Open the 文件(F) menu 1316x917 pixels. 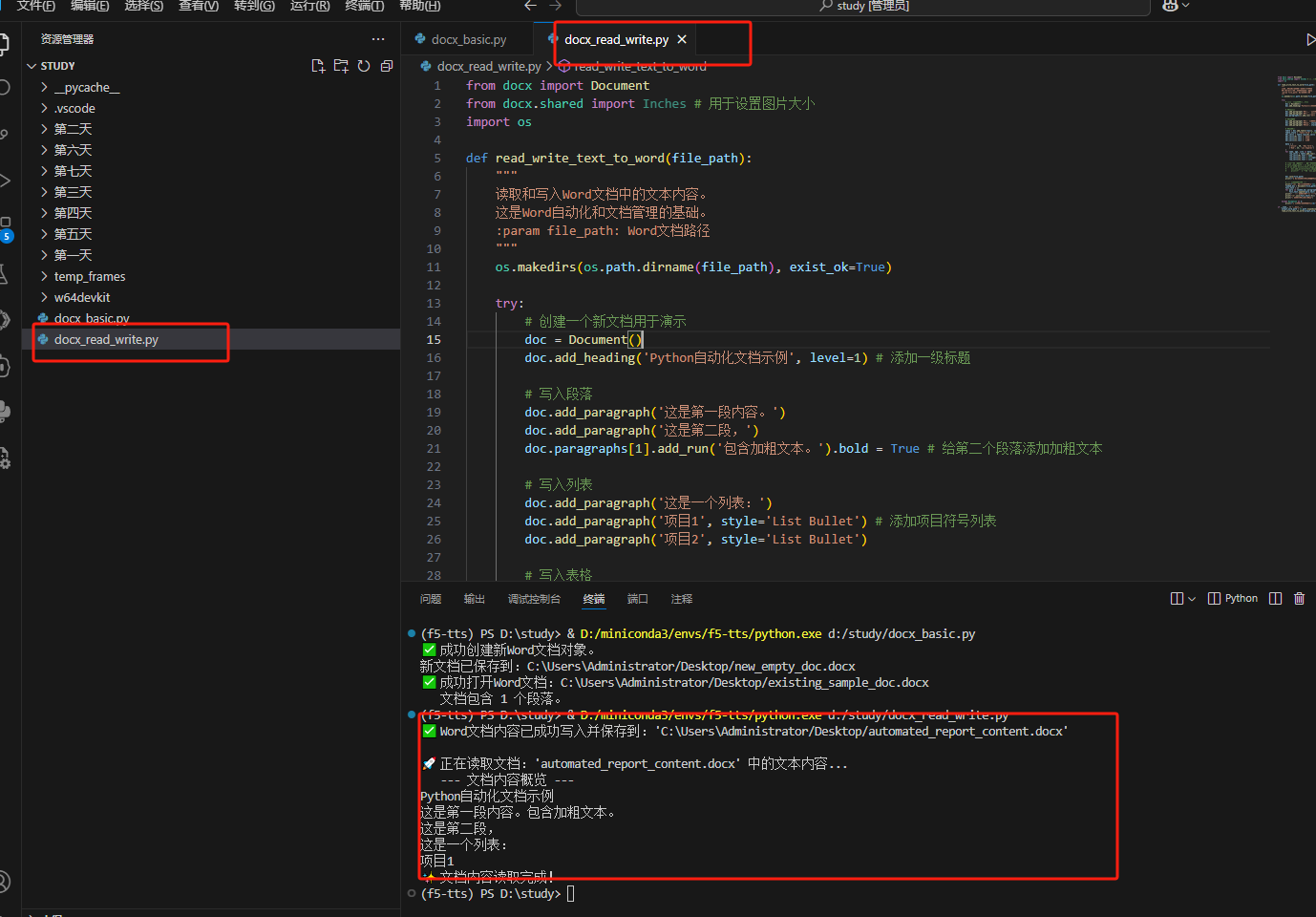tap(36, 6)
